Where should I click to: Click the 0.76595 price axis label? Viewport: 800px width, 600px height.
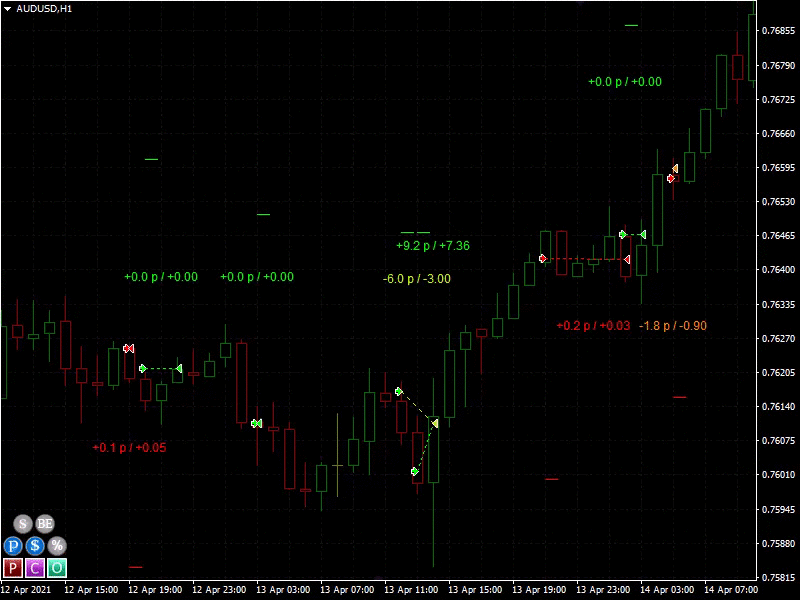[779, 167]
